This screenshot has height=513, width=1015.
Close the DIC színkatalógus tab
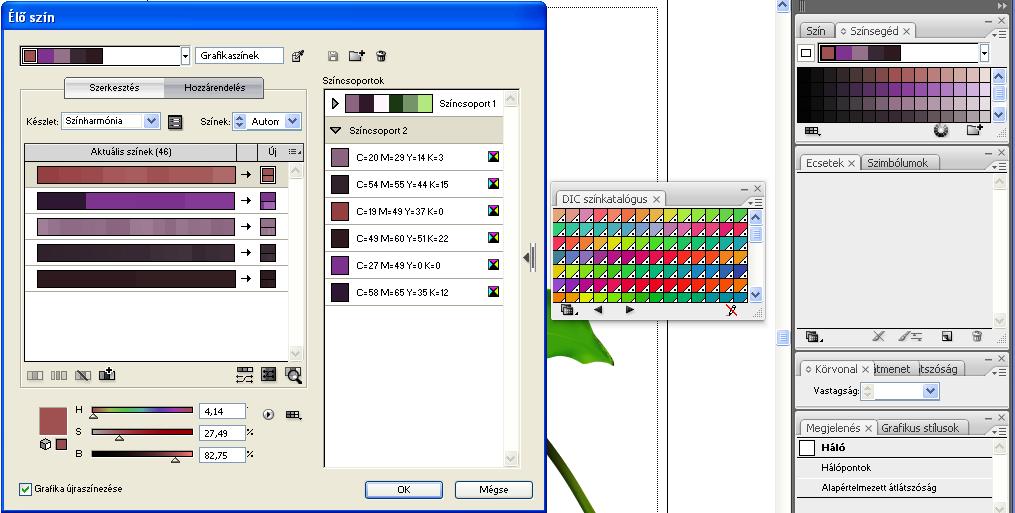tap(656, 200)
